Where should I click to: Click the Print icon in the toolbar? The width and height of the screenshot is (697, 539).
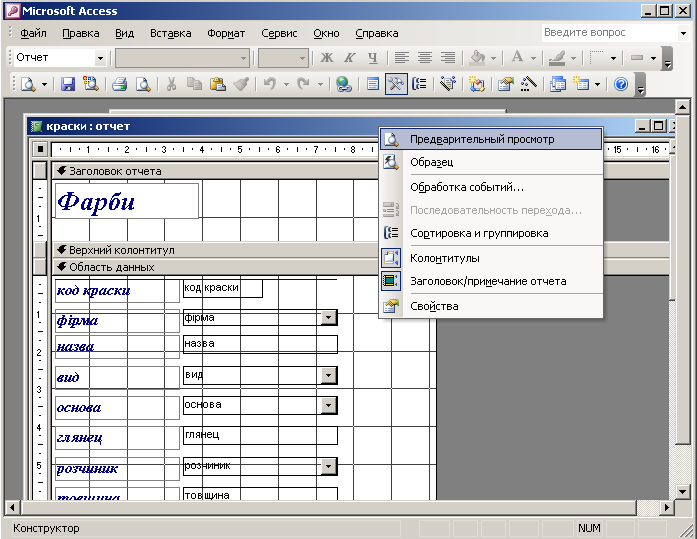pos(120,84)
